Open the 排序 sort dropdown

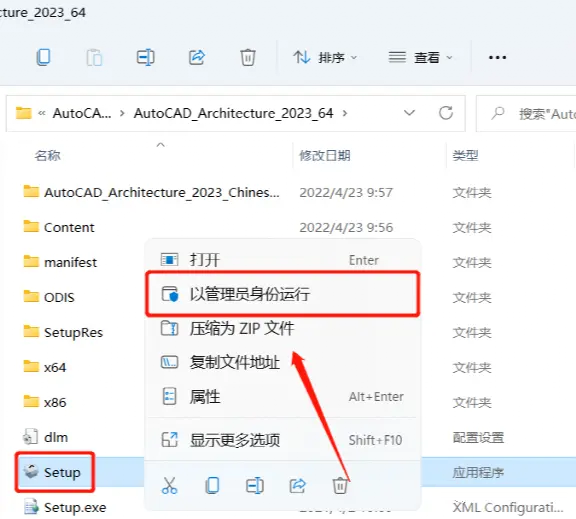pos(325,58)
